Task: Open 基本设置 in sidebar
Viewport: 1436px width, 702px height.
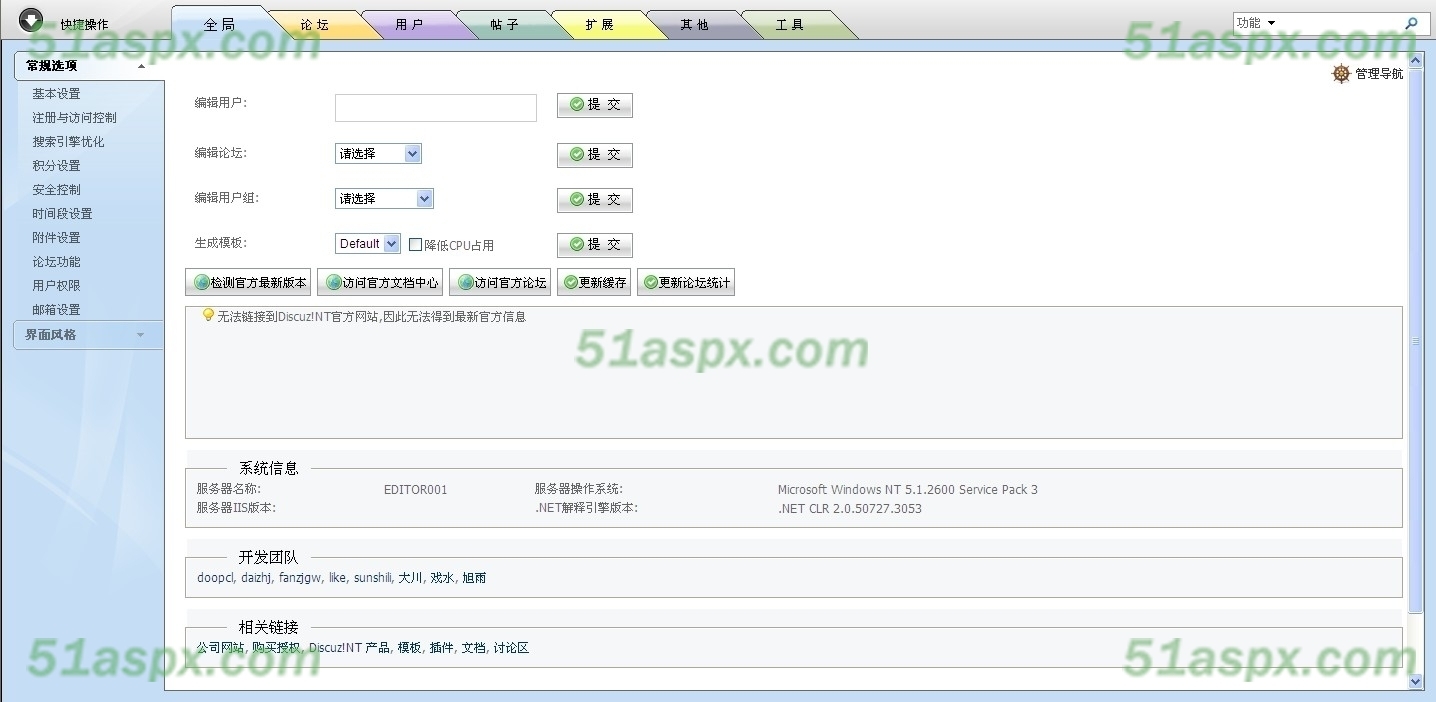Action: pyautogui.click(x=56, y=94)
